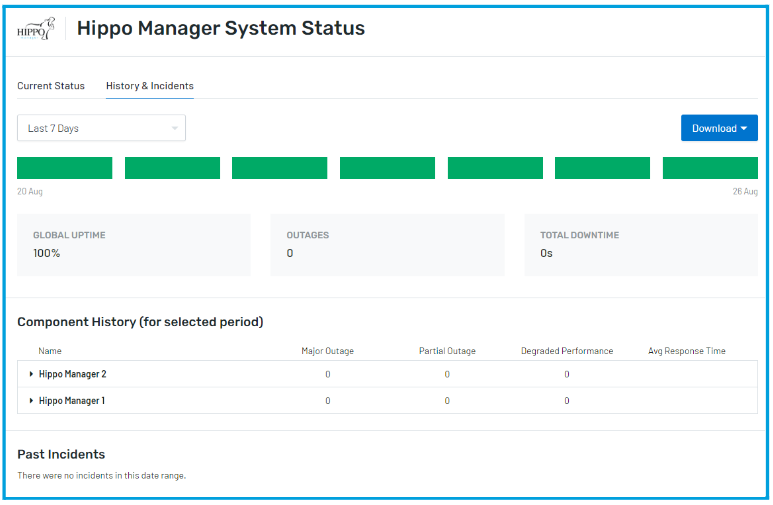Click Hippo Manager 1 Partial Outage count
The height and width of the screenshot is (505, 773).
447,401
